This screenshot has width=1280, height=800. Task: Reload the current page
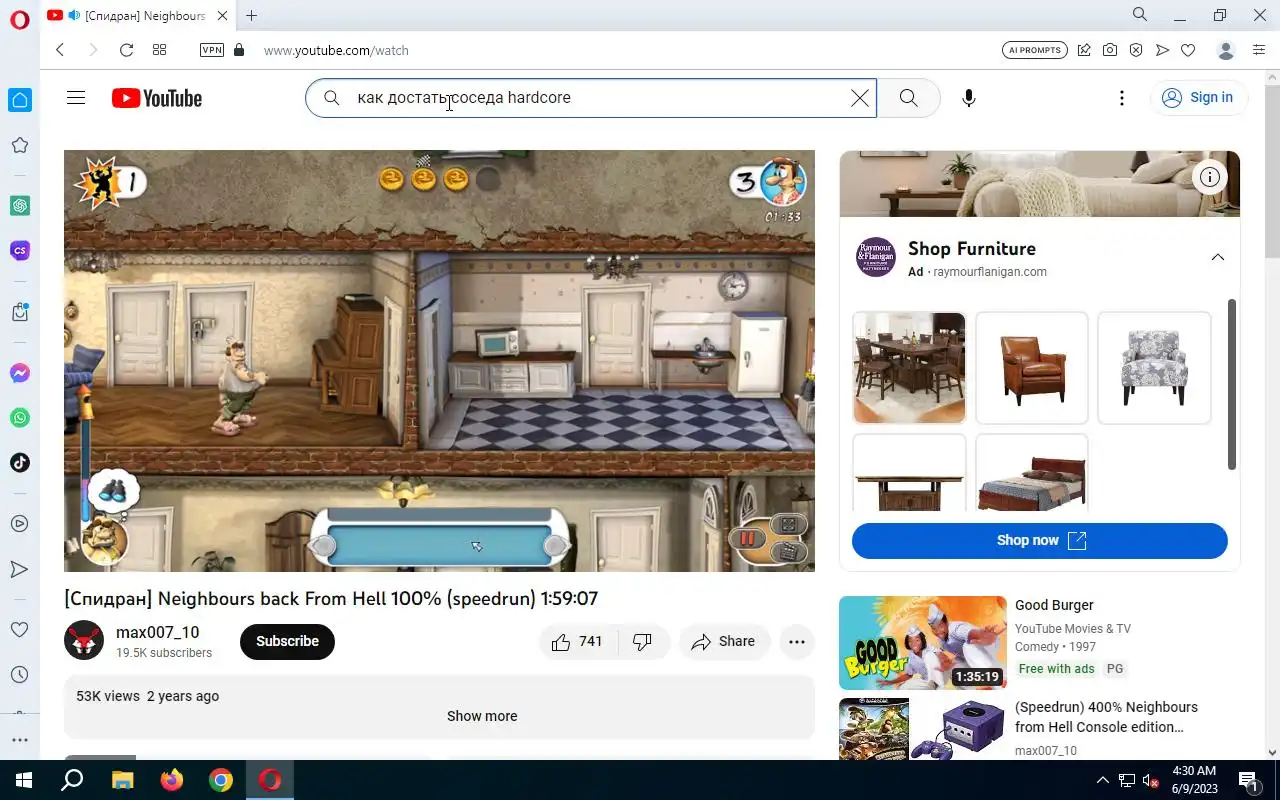126,50
